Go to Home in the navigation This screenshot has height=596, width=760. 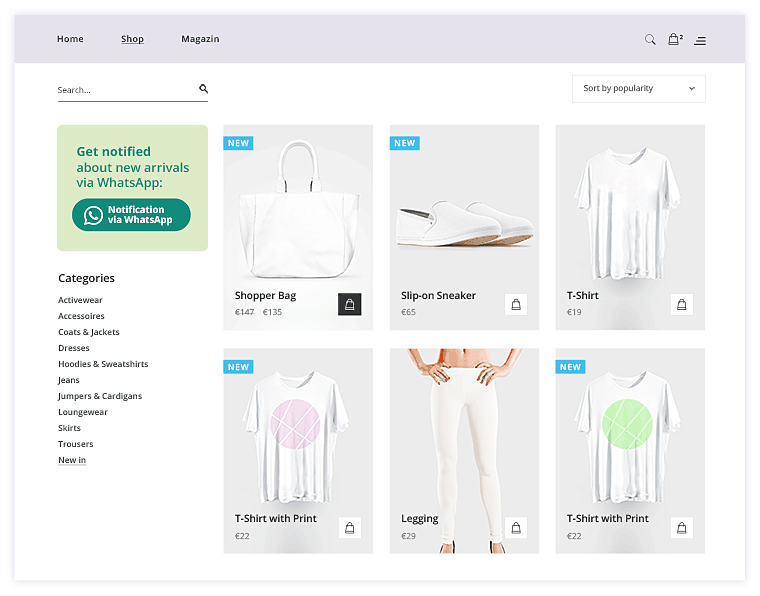(70, 39)
